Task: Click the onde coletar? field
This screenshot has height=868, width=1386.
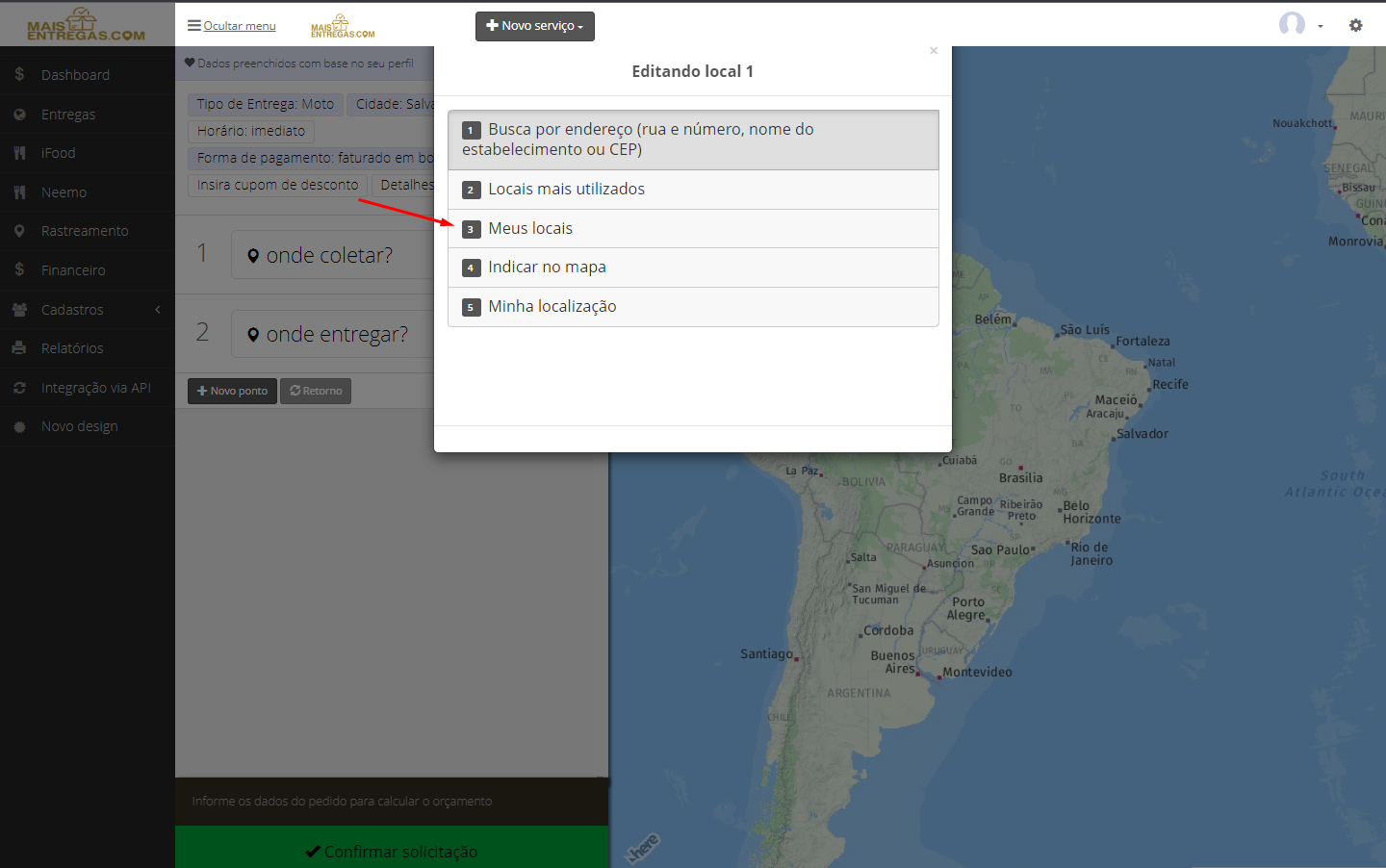Action: tap(333, 255)
